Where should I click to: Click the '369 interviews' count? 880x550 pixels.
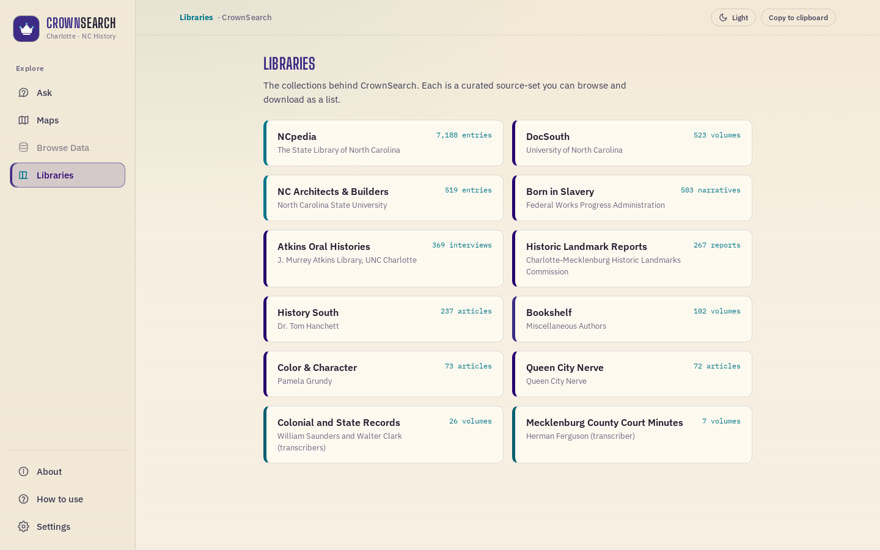(x=462, y=245)
